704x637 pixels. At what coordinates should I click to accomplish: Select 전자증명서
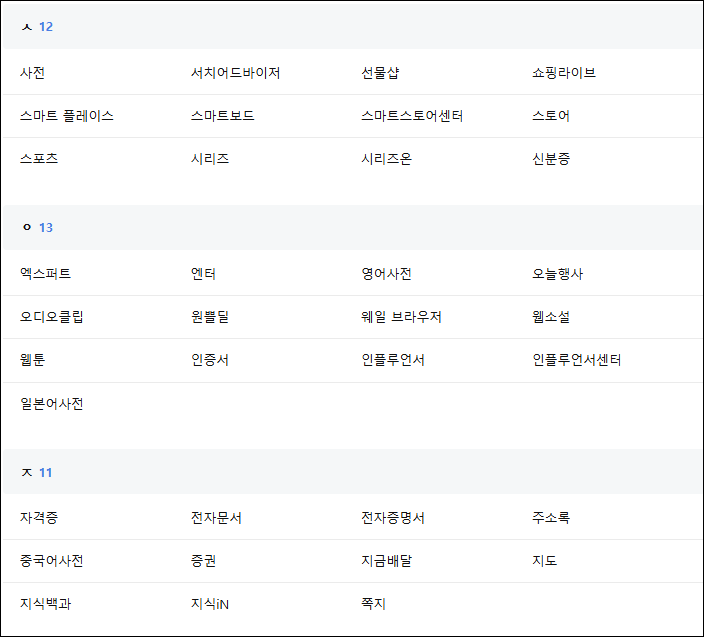(x=393, y=518)
